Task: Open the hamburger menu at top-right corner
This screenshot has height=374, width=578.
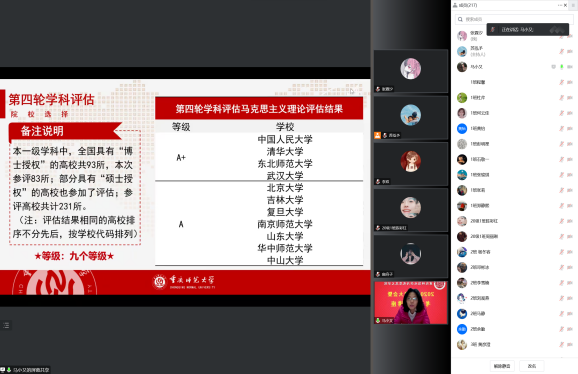Action: (574, 5)
